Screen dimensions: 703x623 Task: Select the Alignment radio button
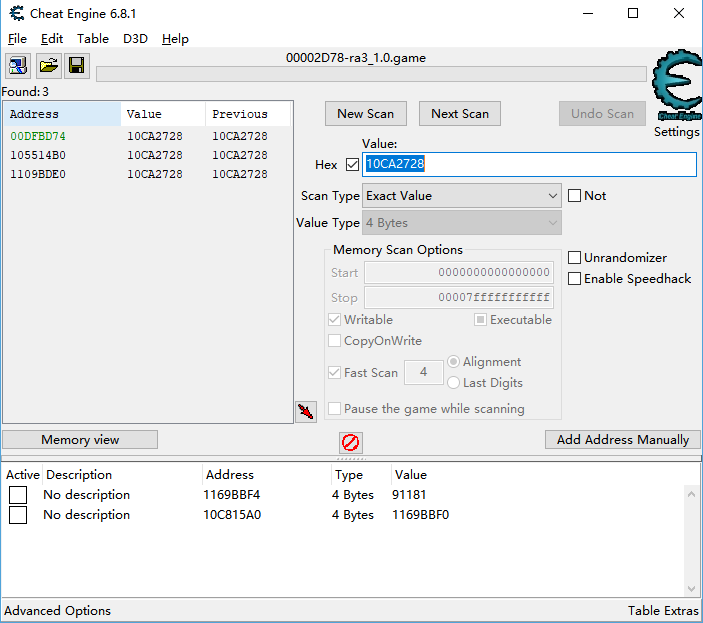pos(453,362)
